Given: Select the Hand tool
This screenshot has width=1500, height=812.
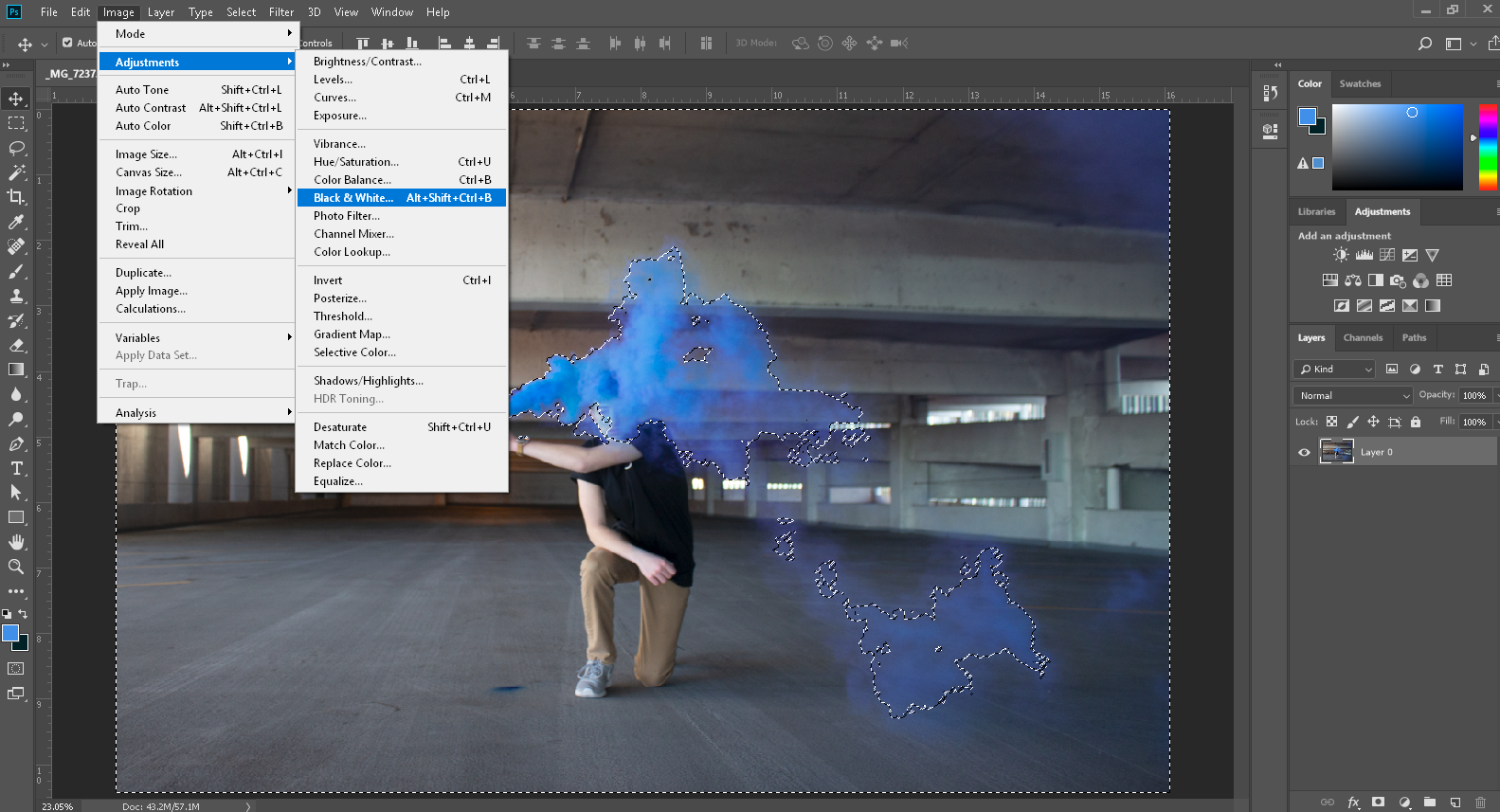Looking at the screenshot, I should pos(16,542).
